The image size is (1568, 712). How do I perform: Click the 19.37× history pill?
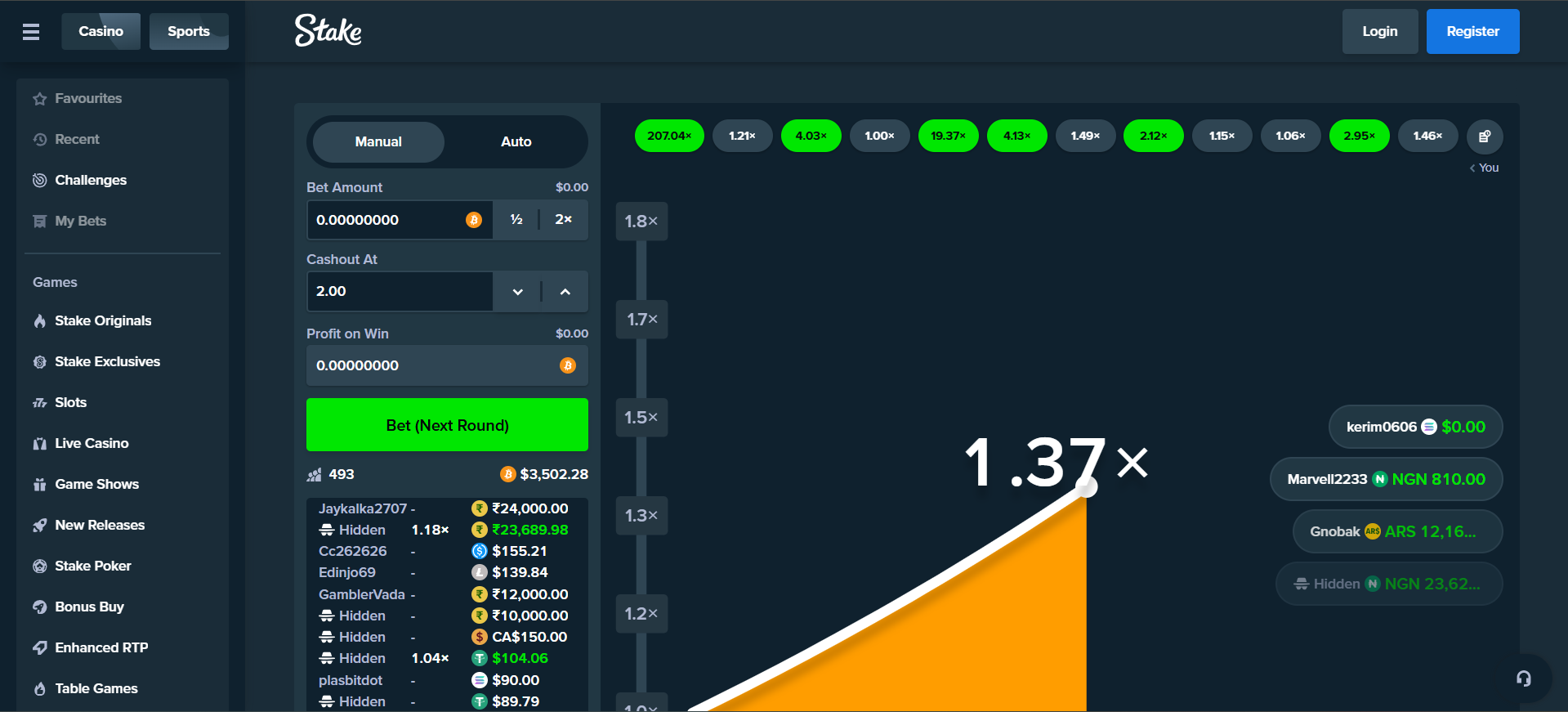point(948,136)
